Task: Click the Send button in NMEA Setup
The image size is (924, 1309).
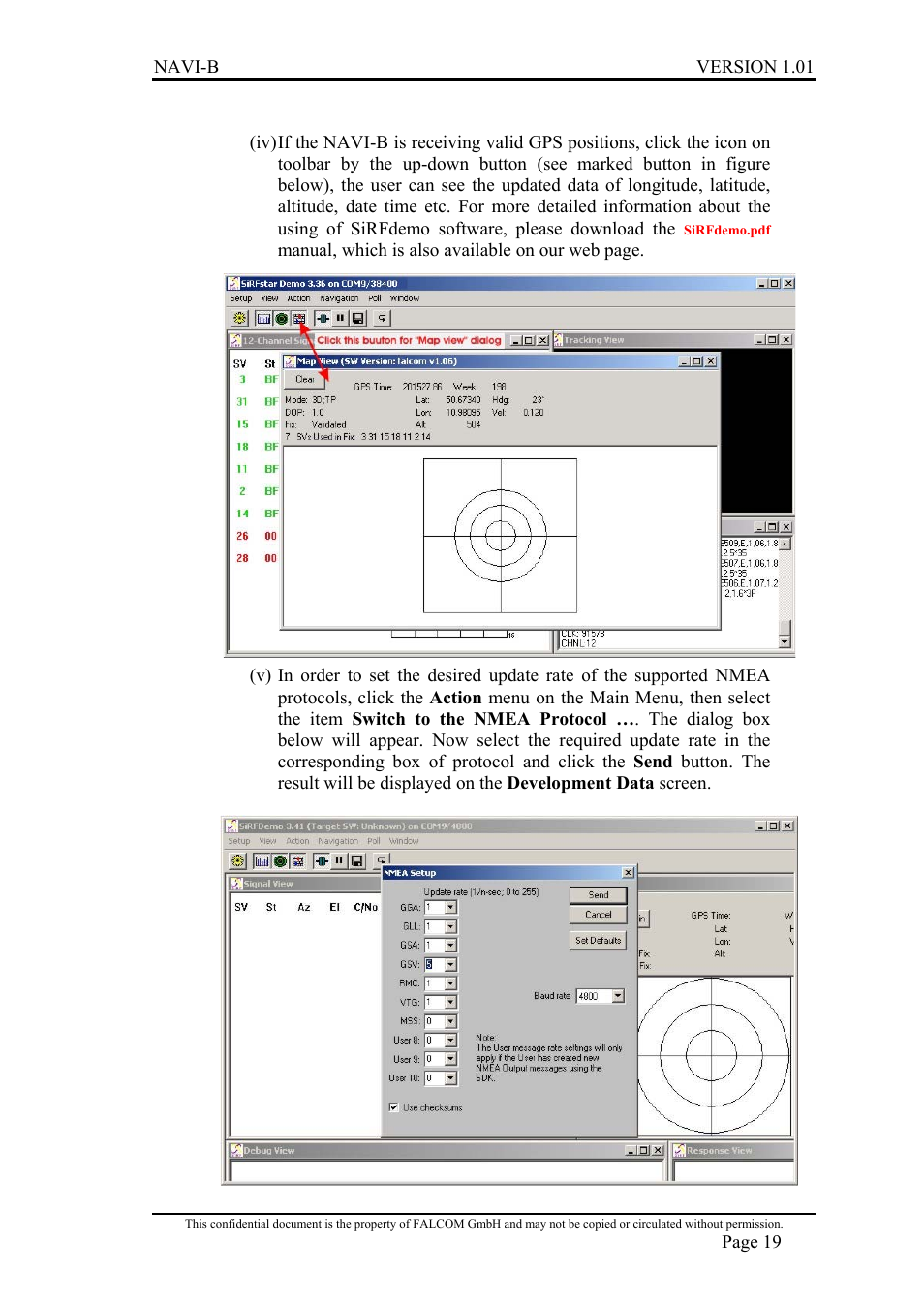Action: pyautogui.click(x=599, y=895)
